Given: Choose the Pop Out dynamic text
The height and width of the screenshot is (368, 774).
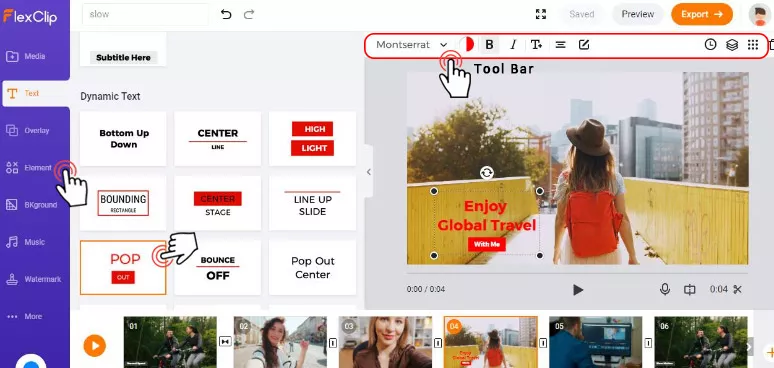Looking at the screenshot, I should click(123, 267).
